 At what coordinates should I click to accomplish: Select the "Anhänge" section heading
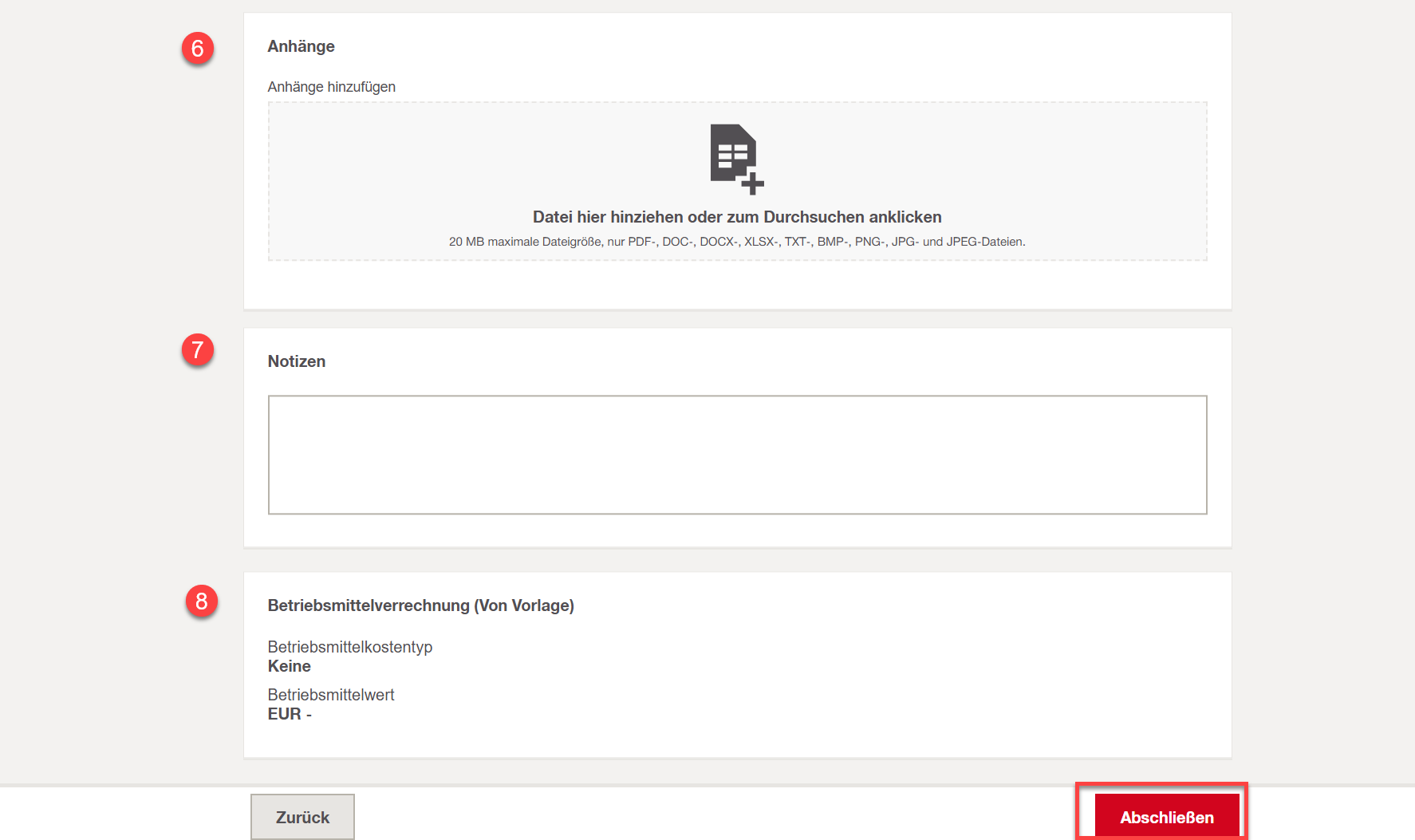coord(301,46)
